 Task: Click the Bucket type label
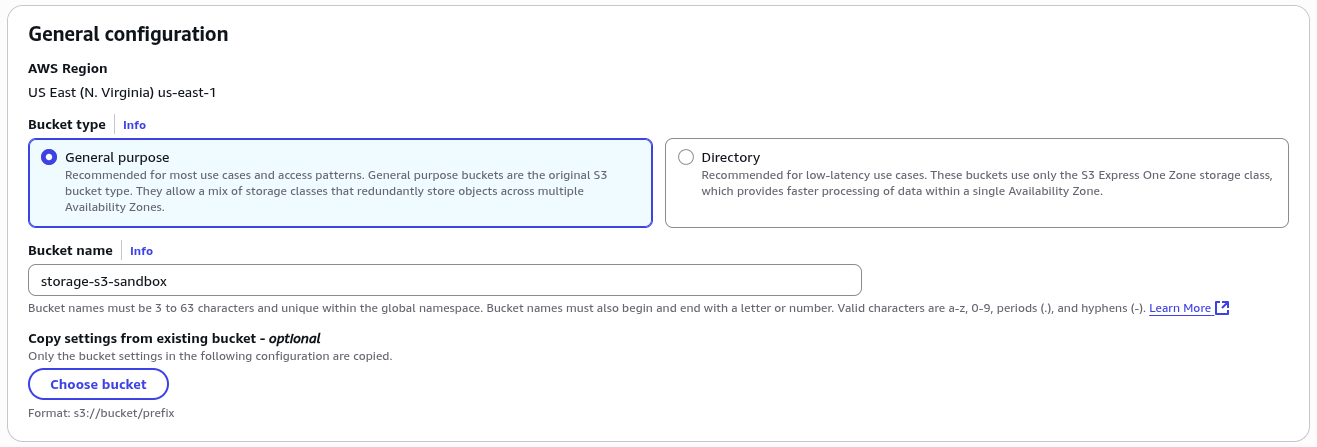[x=67, y=125]
